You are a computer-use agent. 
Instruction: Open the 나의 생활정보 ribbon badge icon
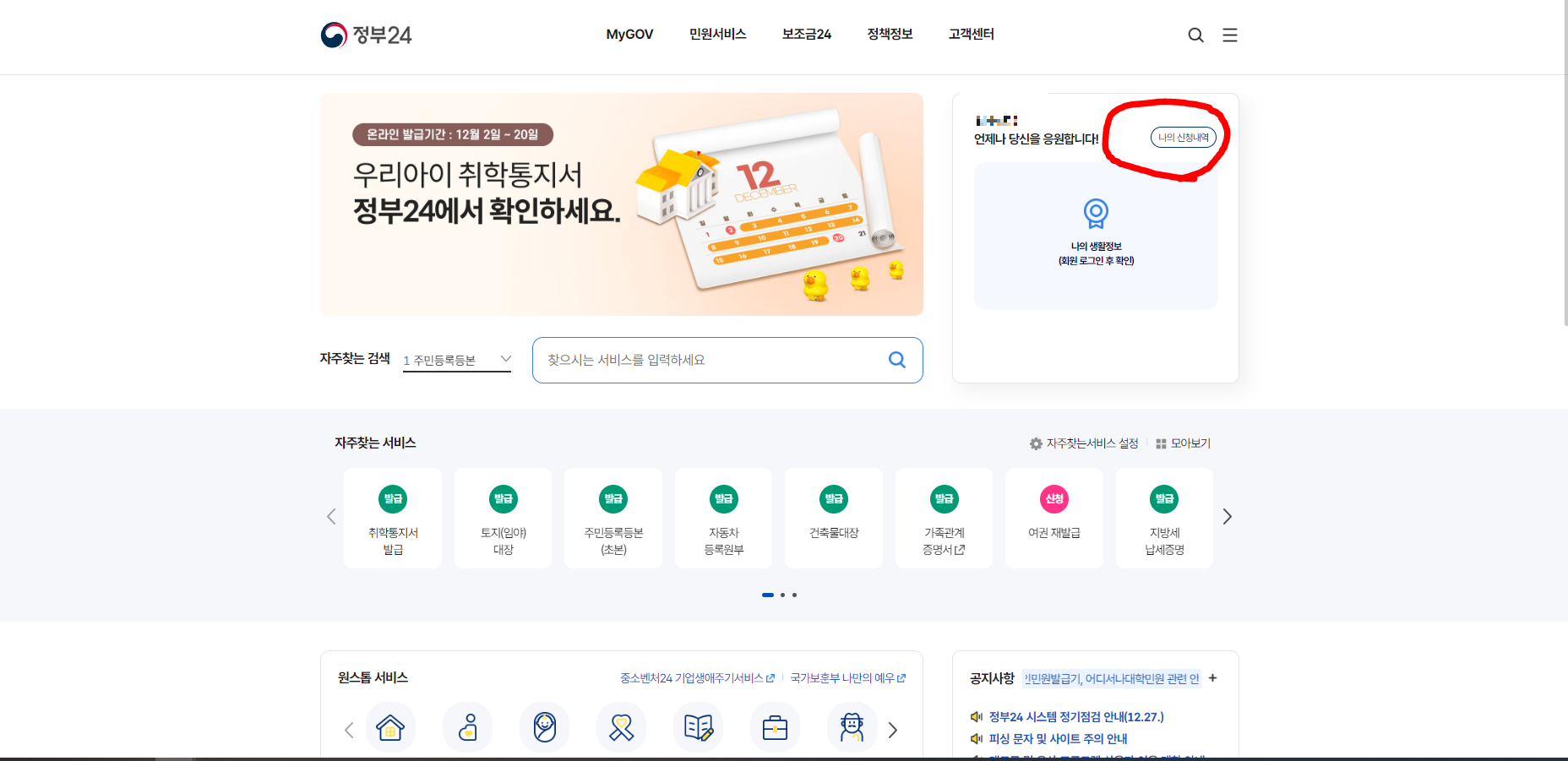tap(1096, 214)
